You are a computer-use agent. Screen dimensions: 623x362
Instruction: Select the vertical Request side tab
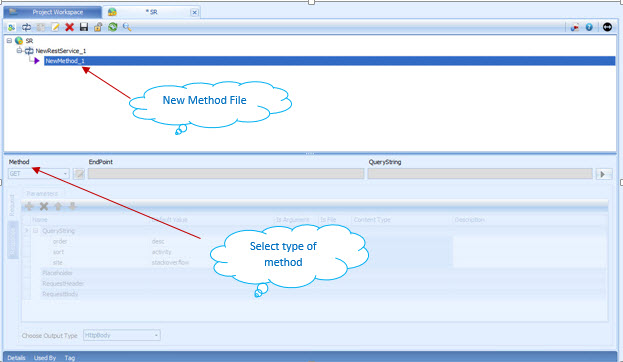[x=12, y=205]
